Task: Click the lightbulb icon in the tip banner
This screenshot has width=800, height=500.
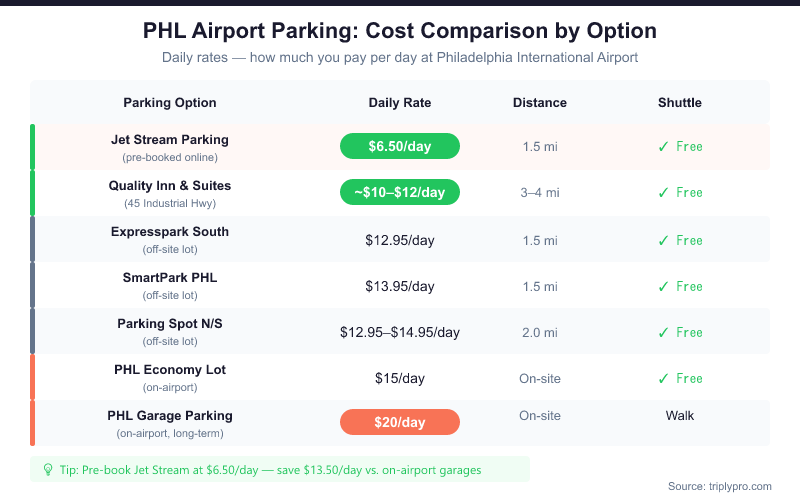Action: [47, 469]
